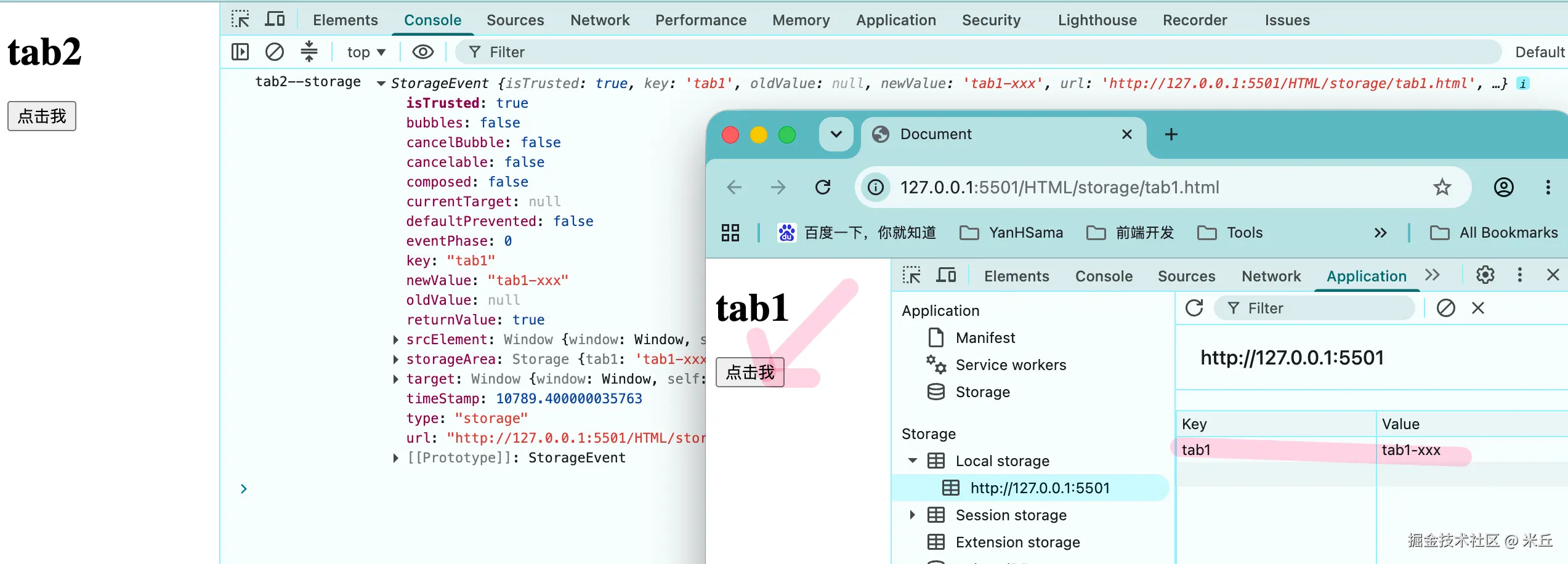Select the tab1-xxx value cell
Screen dimensions: 1568x564
click(1472, 450)
